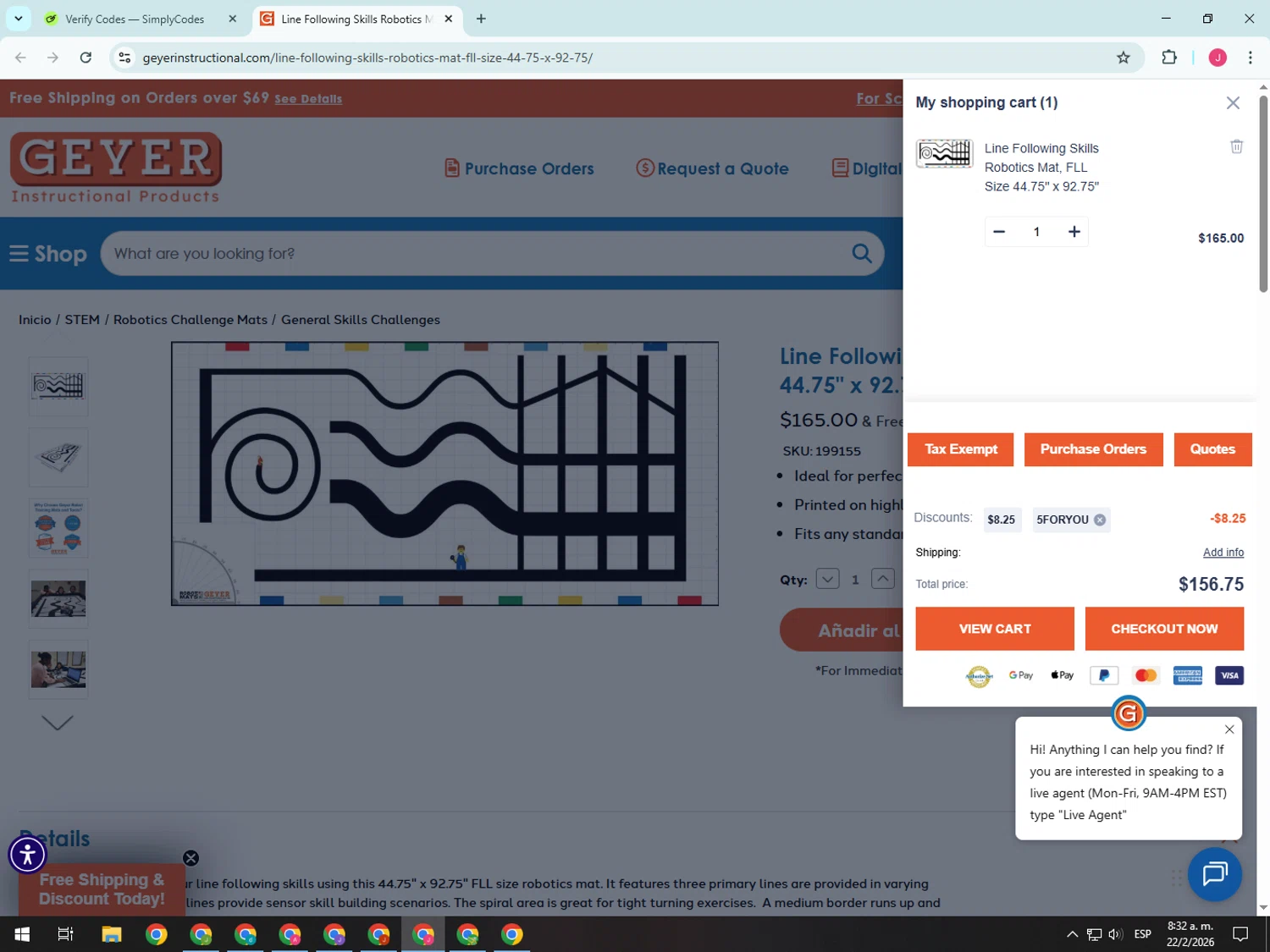View site information icon in address bar

click(x=124, y=58)
